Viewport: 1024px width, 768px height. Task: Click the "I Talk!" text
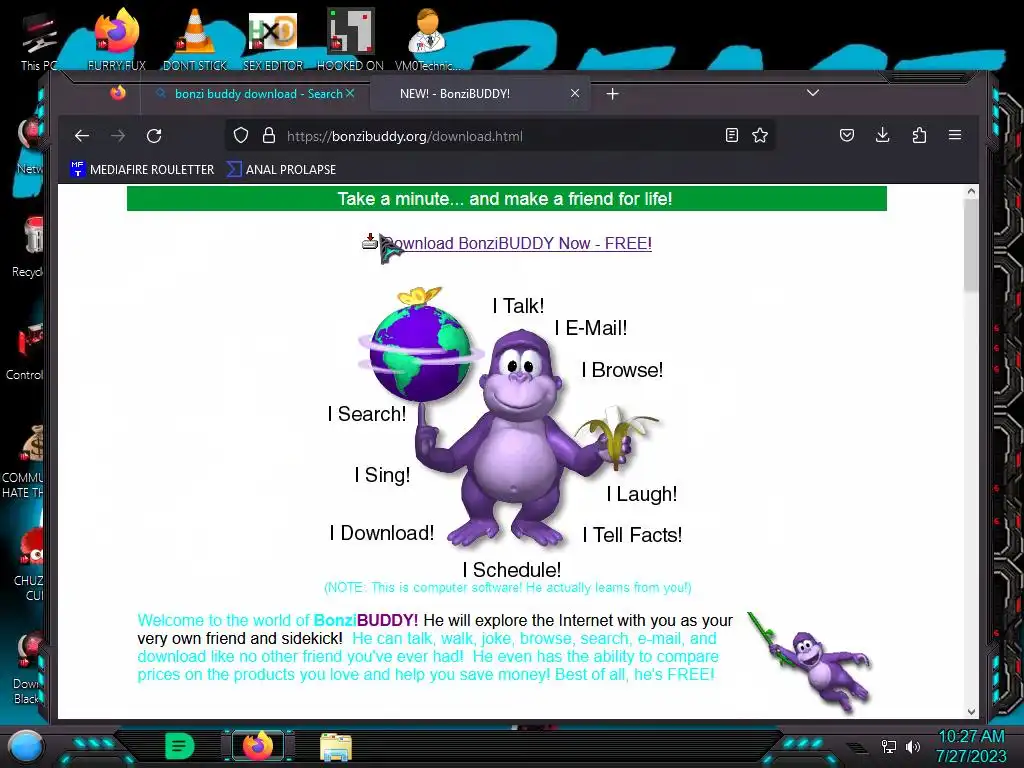(519, 306)
